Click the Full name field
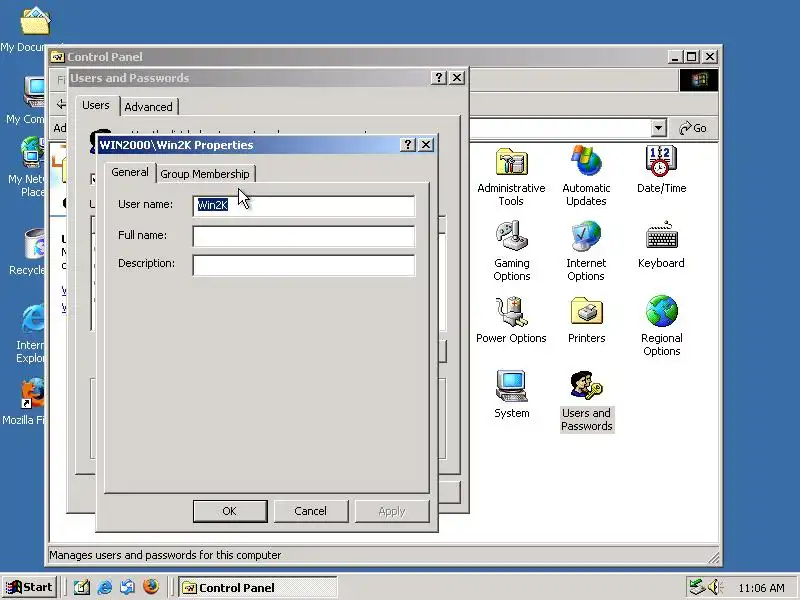Viewport: 800px width, 600px height. [x=304, y=236]
